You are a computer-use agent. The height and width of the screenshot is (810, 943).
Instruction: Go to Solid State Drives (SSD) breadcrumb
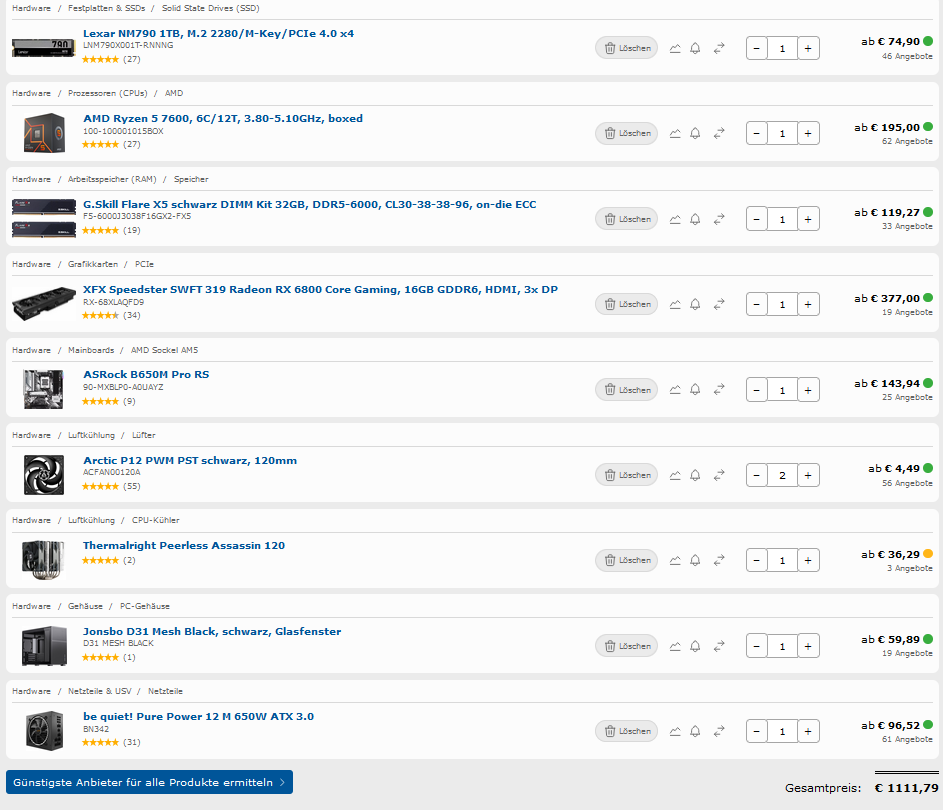point(210,8)
